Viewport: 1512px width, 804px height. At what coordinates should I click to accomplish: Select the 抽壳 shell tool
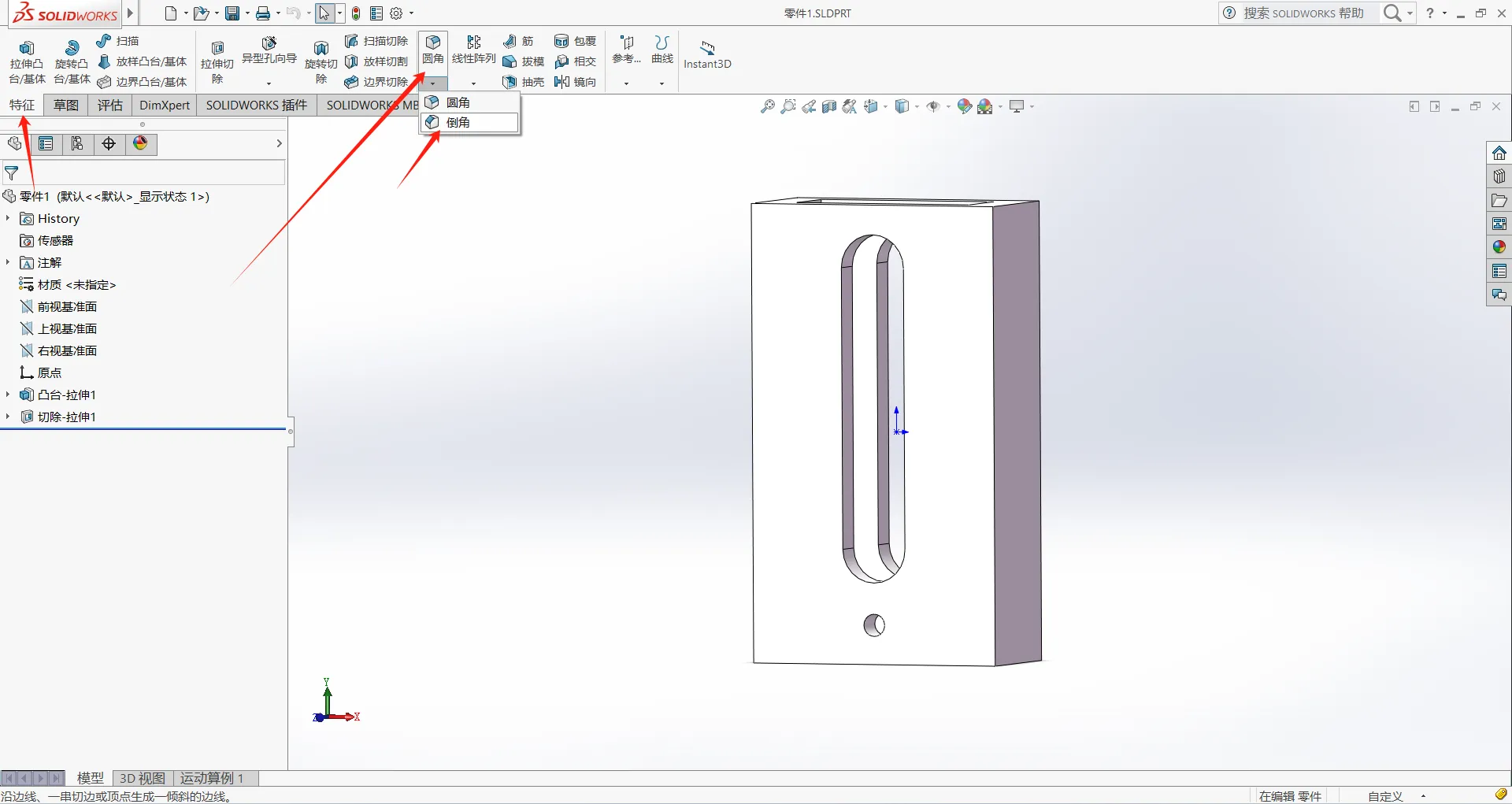[x=524, y=82]
